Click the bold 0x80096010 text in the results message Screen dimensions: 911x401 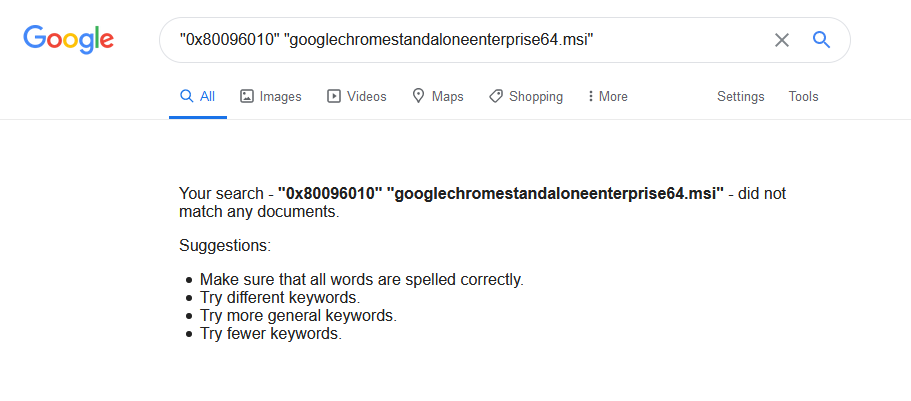click(330, 194)
